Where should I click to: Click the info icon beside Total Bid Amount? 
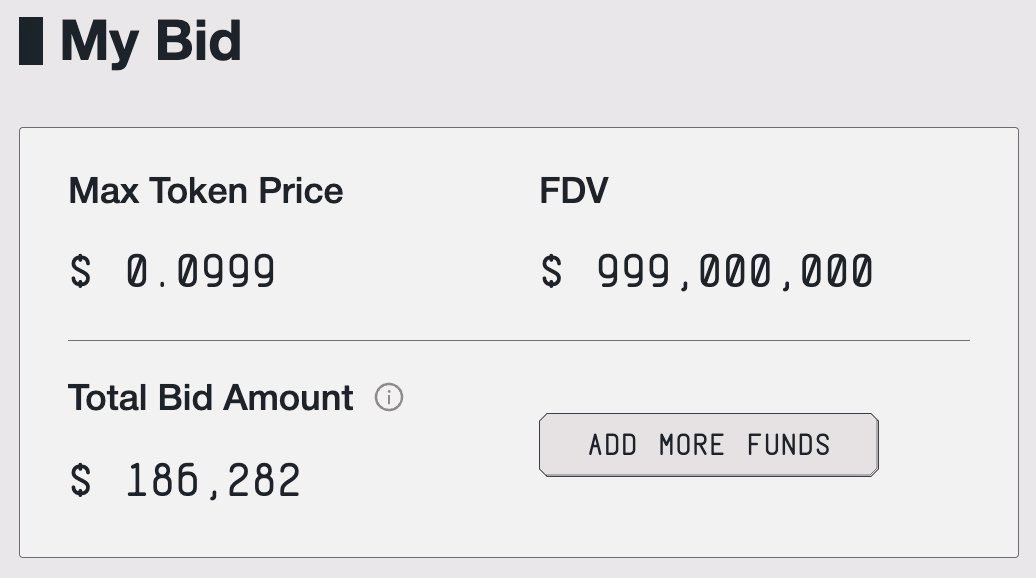(x=389, y=398)
